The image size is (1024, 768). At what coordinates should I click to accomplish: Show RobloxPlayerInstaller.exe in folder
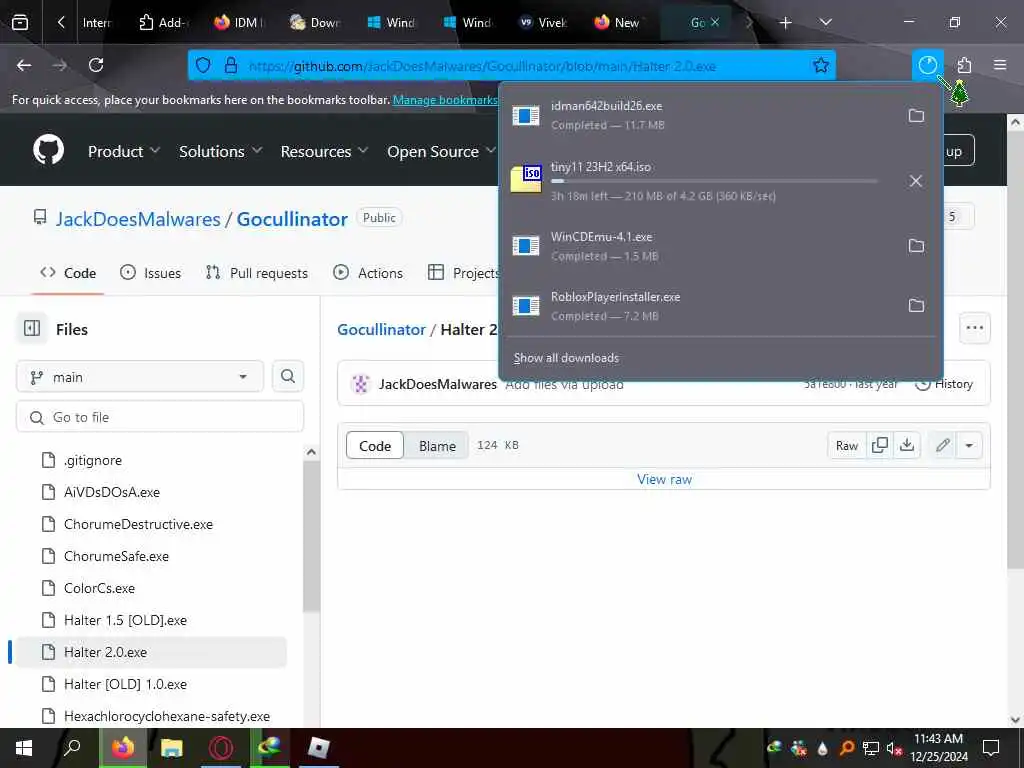click(916, 305)
